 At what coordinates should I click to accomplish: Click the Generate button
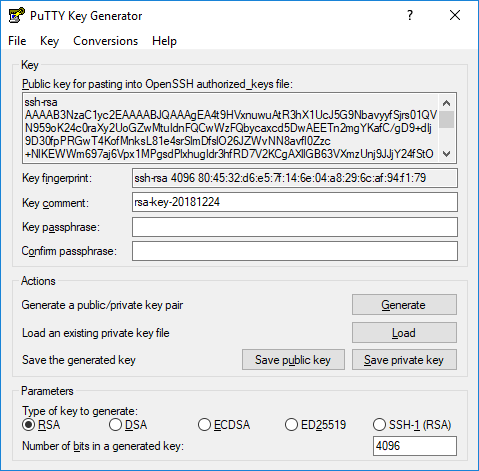tap(404, 305)
